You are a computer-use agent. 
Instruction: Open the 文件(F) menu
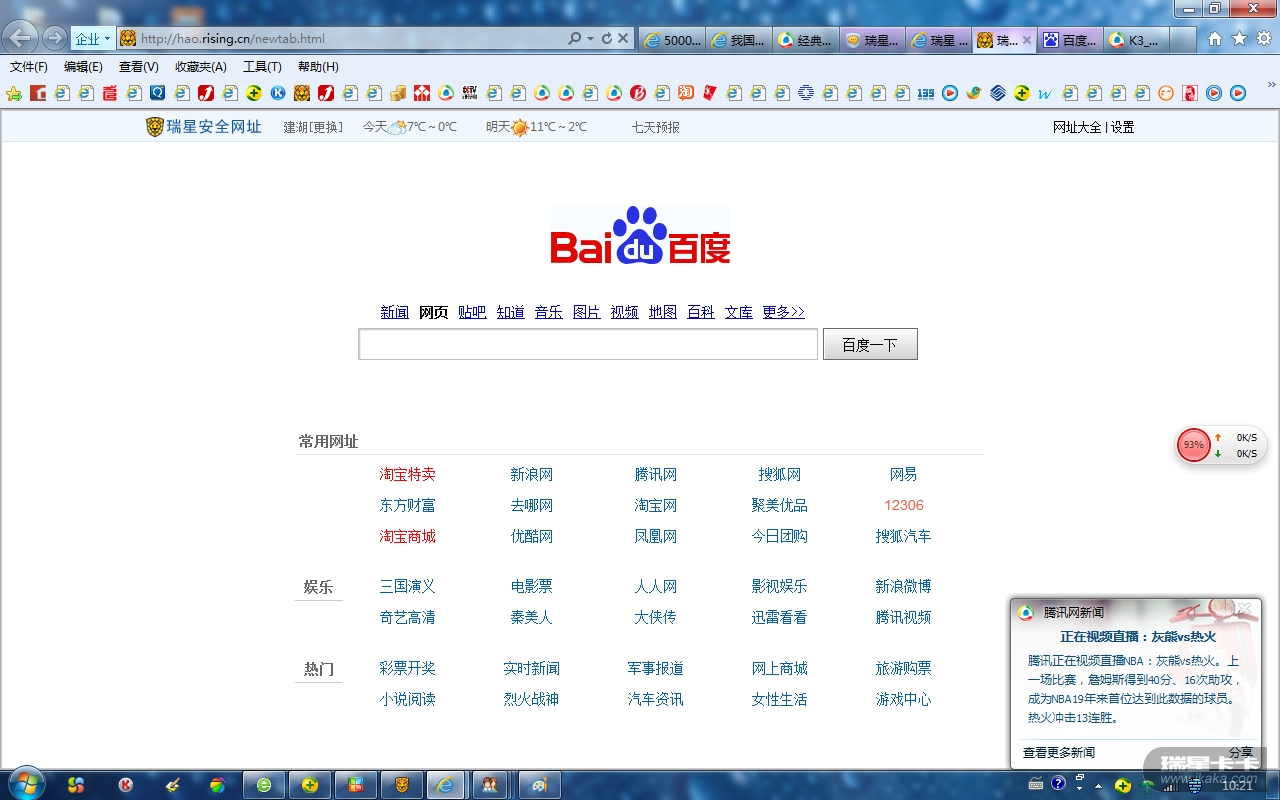pos(29,67)
